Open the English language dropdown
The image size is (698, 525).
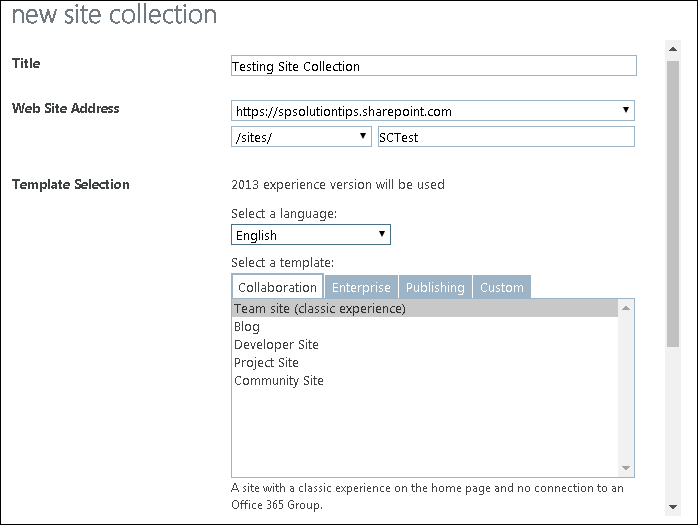pyautogui.click(x=311, y=235)
